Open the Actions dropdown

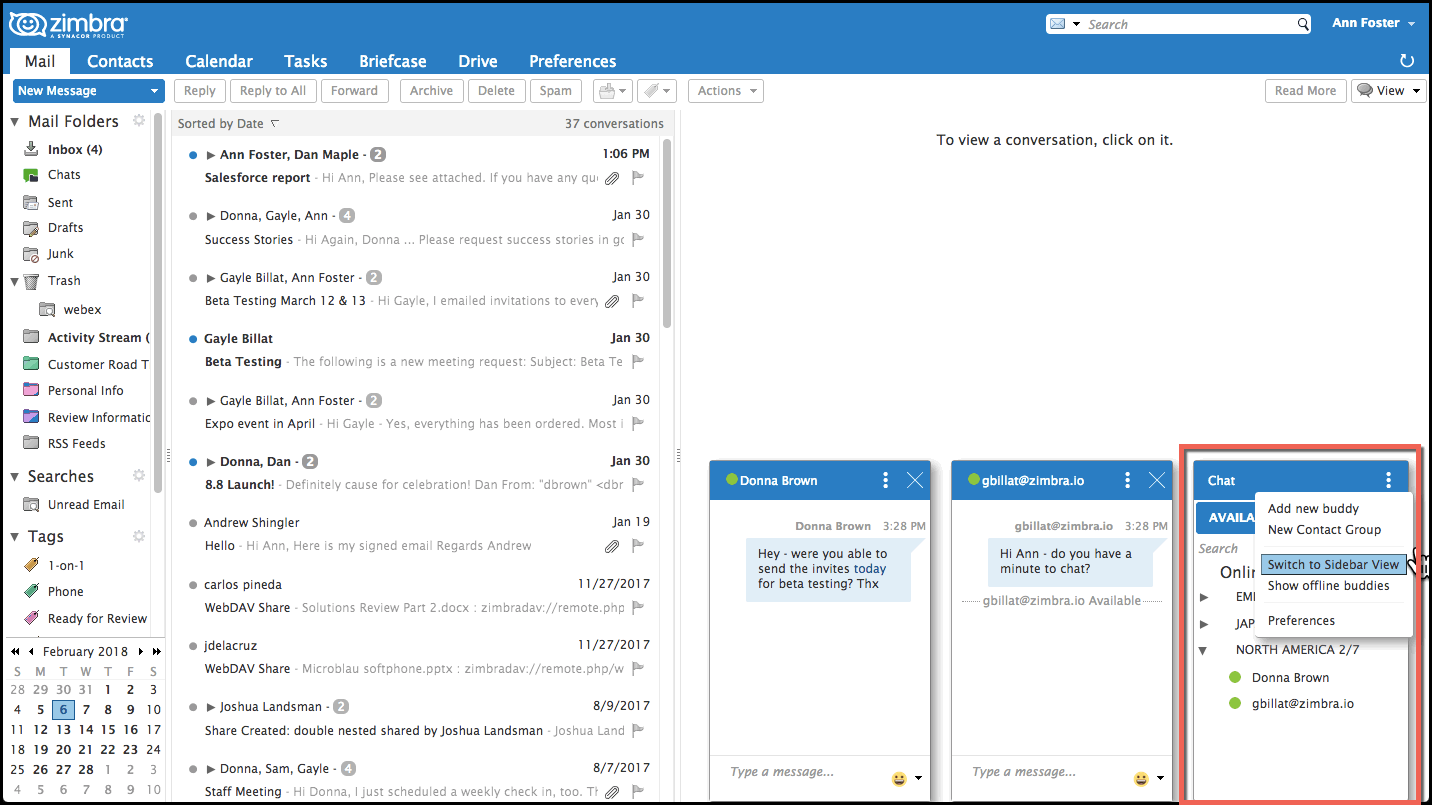pos(725,91)
